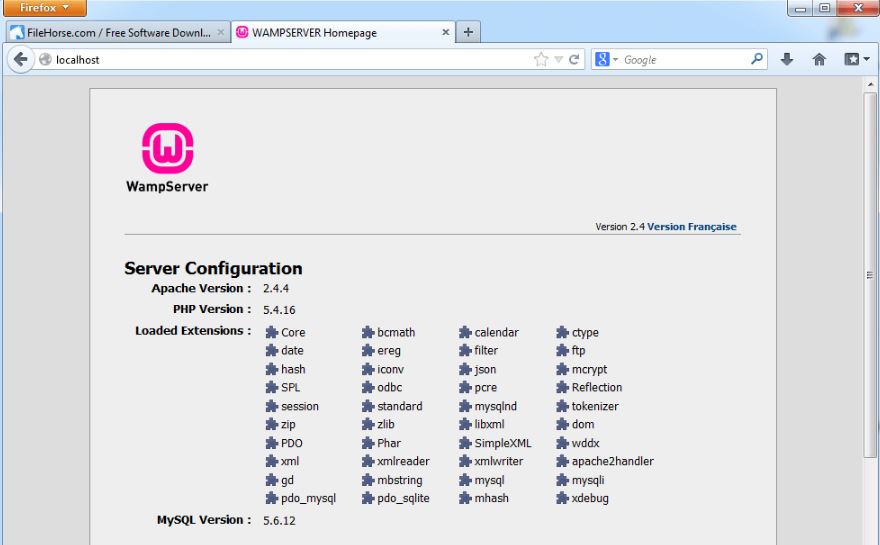Click the site identity globe icon

[45, 59]
